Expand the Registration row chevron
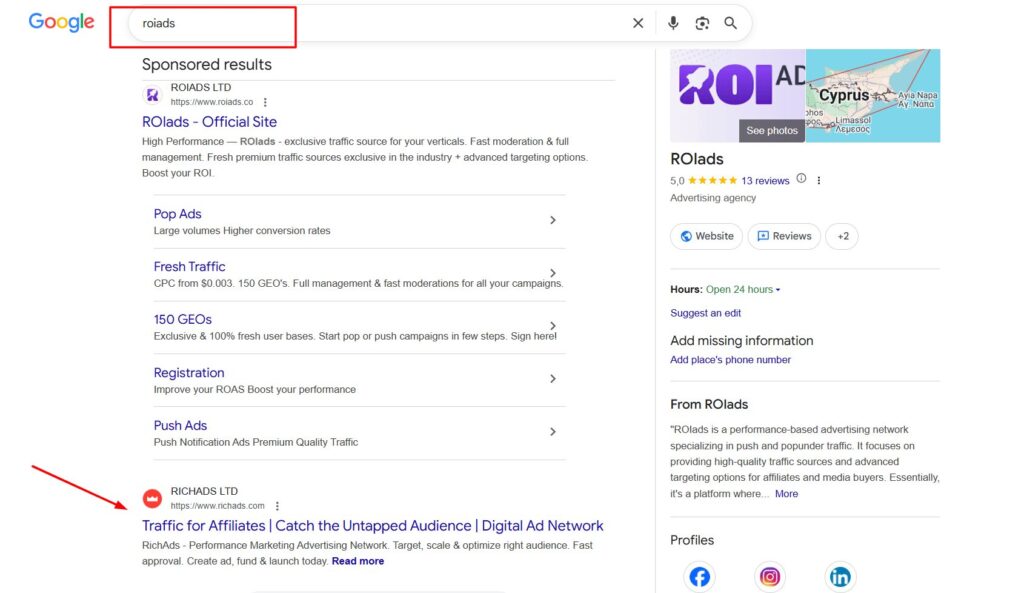The height and width of the screenshot is (593, 1024). click(553, 379)
